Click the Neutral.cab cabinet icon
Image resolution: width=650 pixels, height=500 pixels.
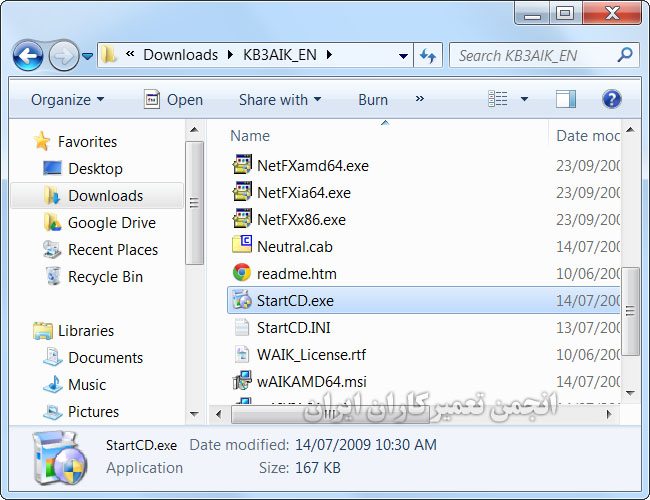click(242, 245)
